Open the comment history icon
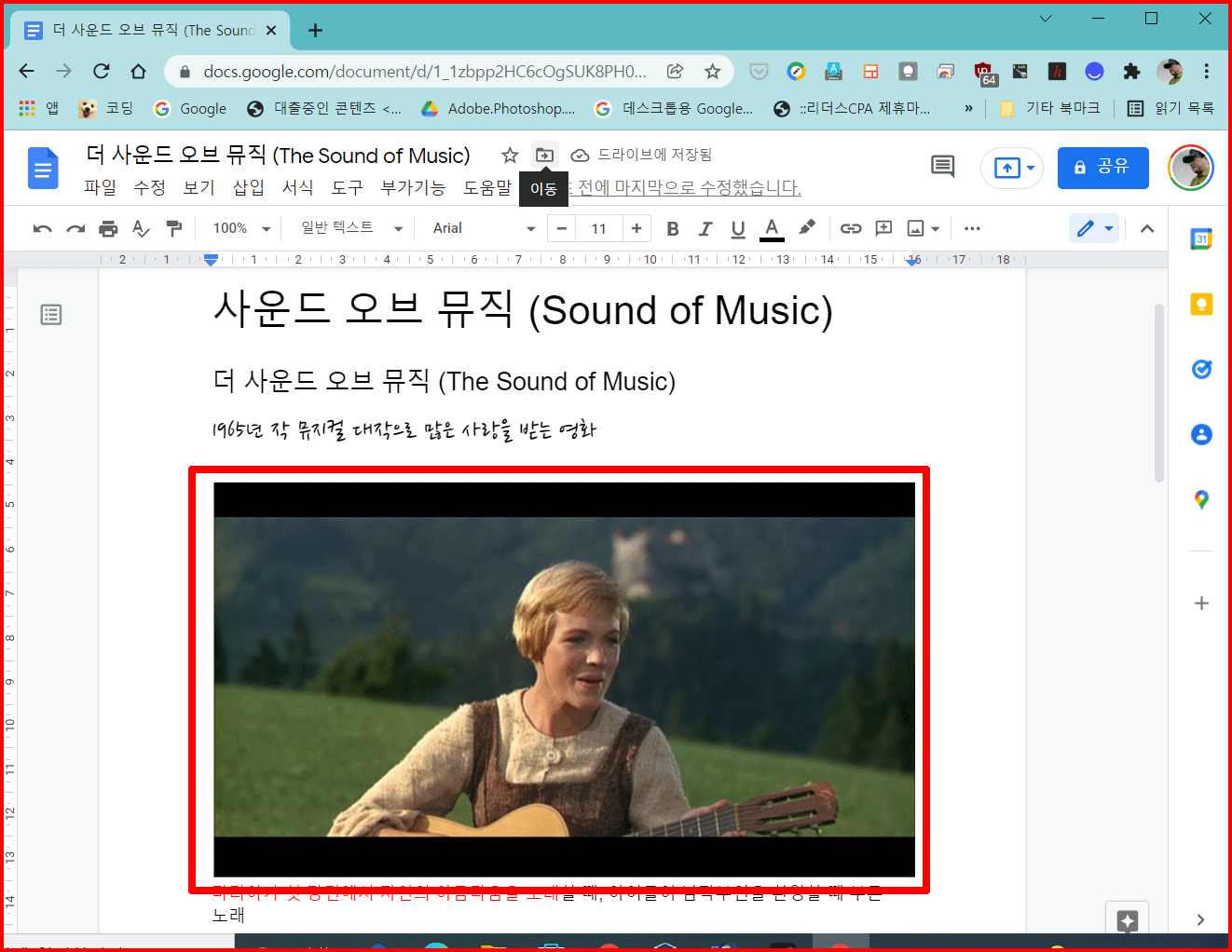The image size is (1232, 952). point(943,167)
